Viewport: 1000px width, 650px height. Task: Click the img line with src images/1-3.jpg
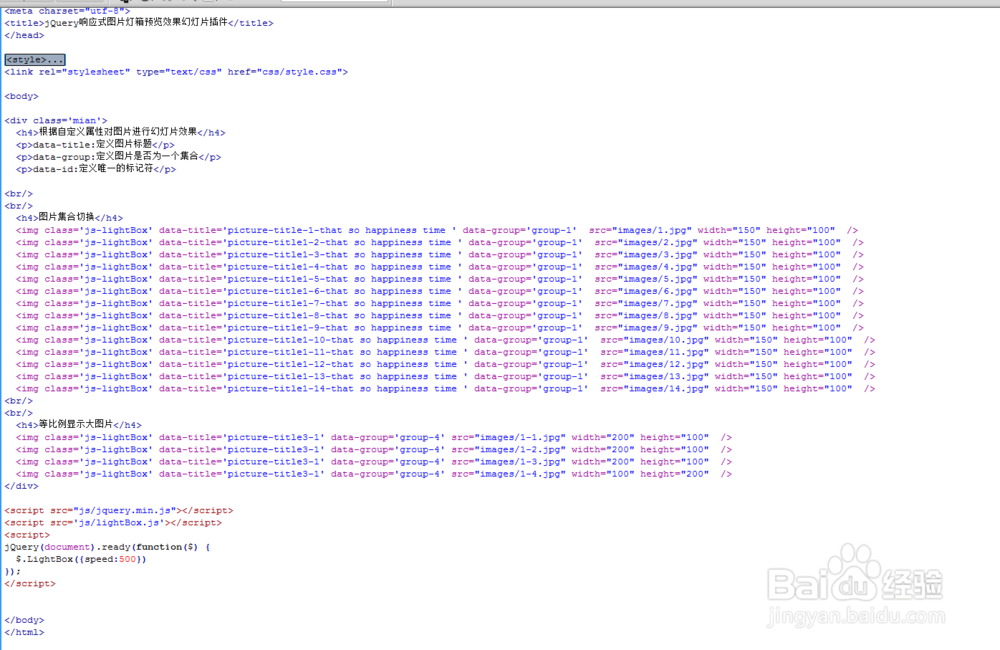coord(374,461)
